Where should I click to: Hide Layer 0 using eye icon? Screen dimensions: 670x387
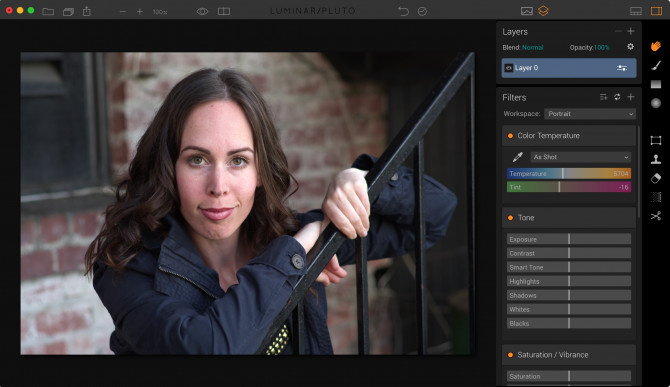click(x=508, y=68)
